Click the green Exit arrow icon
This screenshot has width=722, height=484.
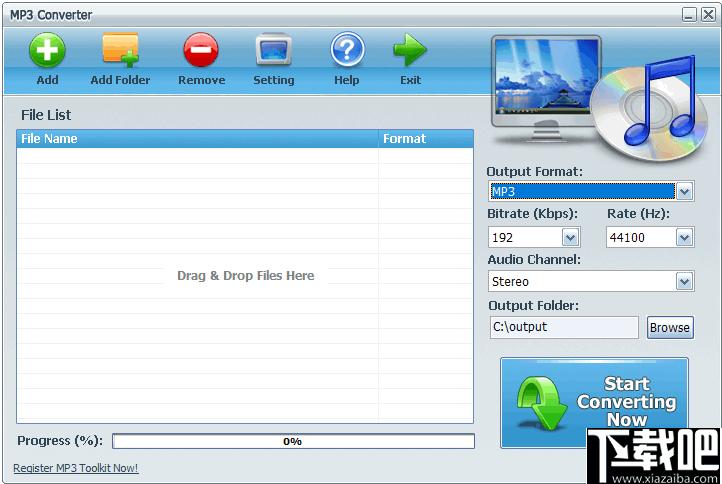(x=410, y=50)
